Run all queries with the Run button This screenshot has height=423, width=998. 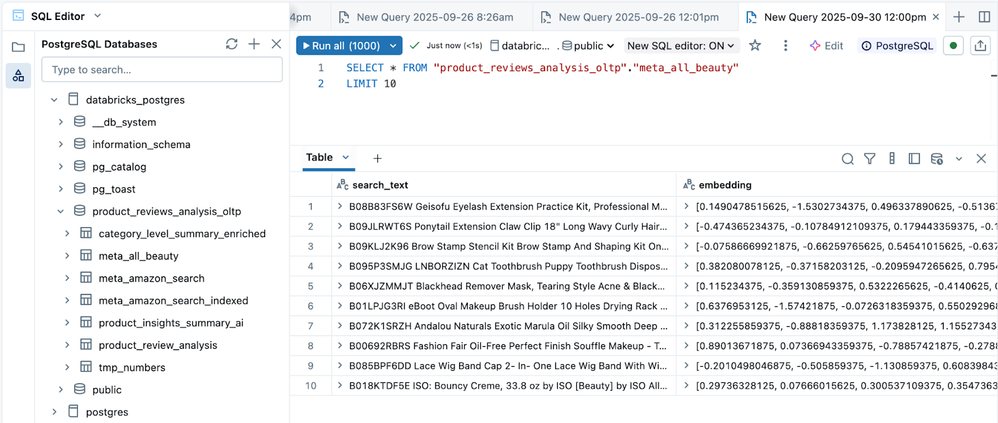[338, 46]
